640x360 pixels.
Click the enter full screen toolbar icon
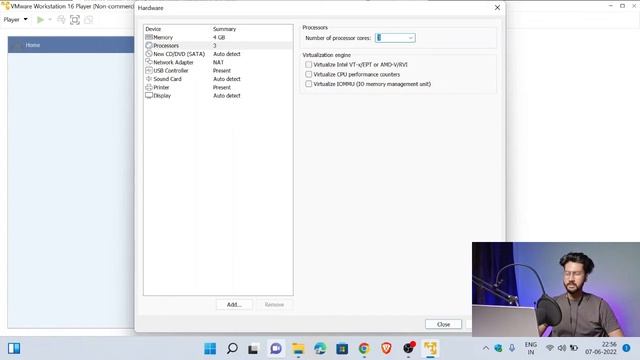coord(75,20)
